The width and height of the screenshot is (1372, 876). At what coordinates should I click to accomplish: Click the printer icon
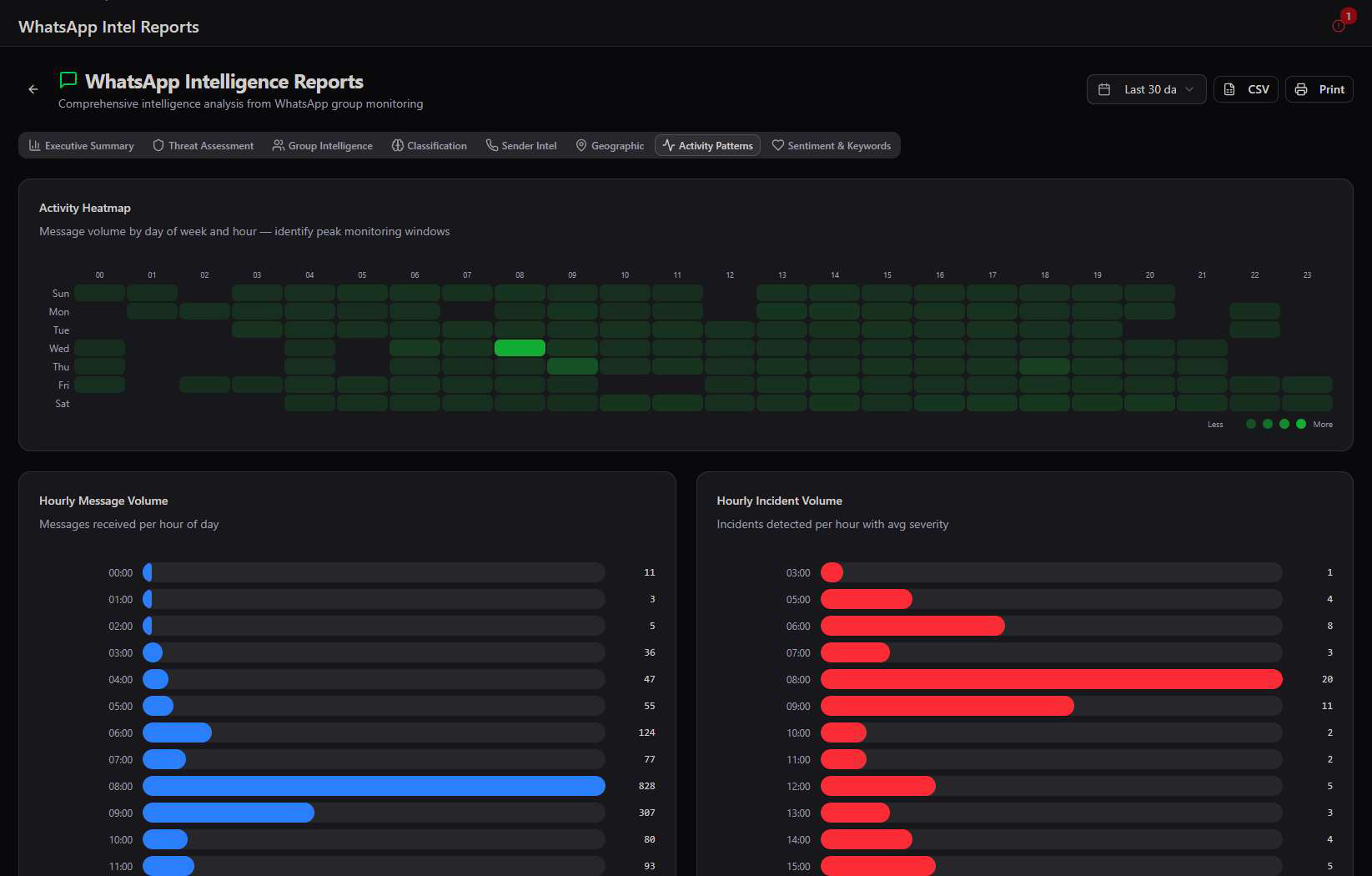1301,89
